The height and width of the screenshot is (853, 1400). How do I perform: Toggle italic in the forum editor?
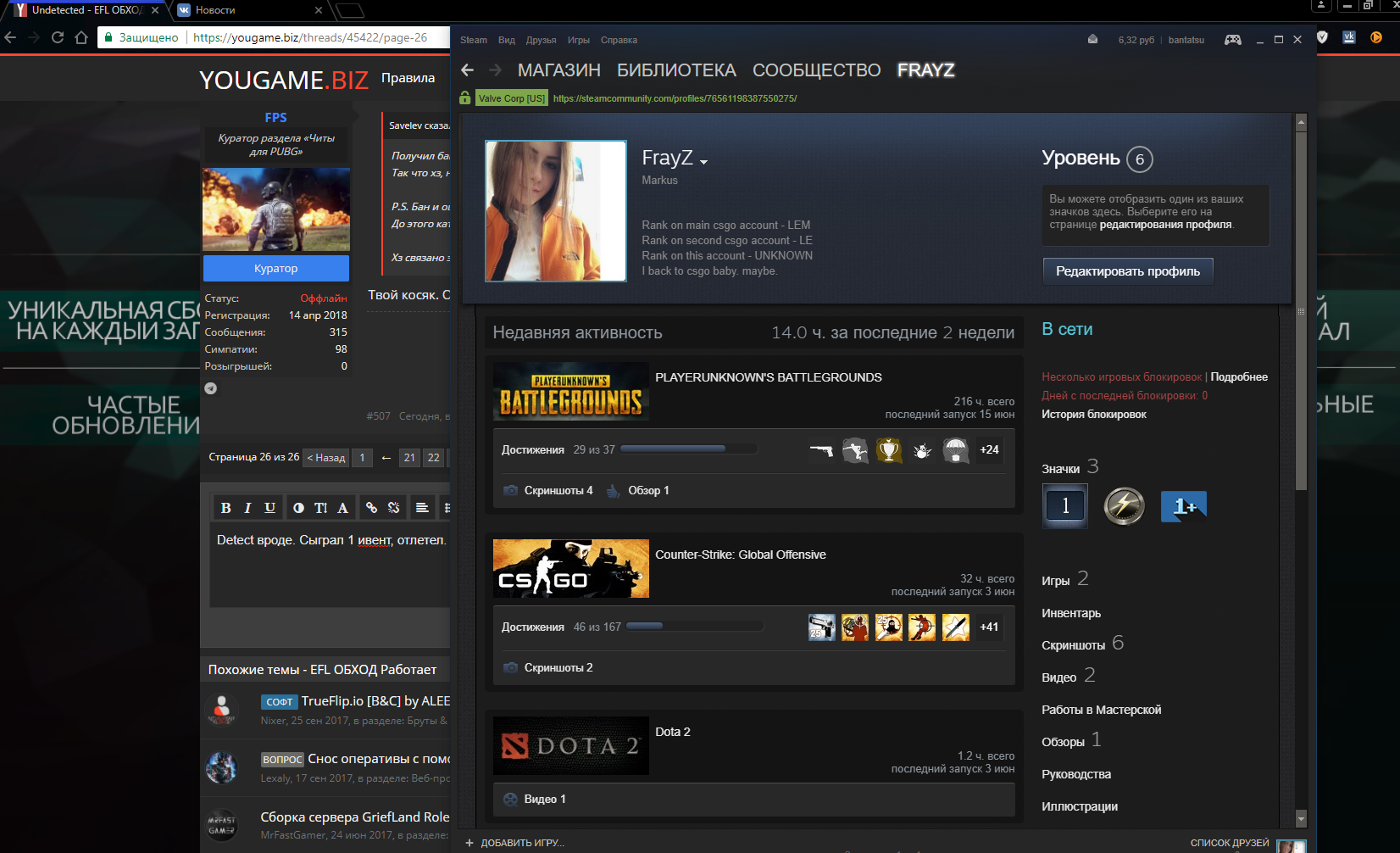247,508
